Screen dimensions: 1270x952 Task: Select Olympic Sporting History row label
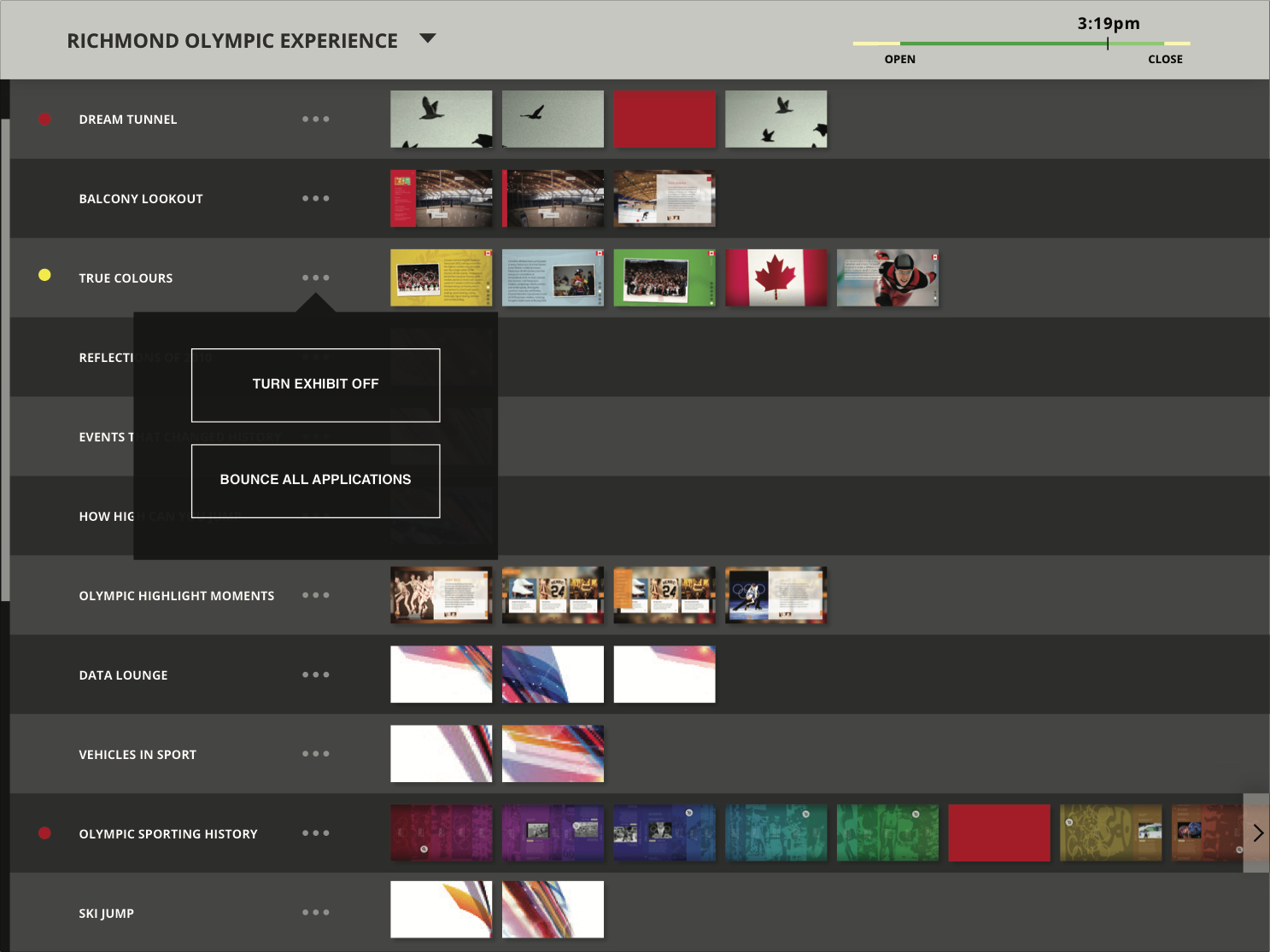tap(168, 834)
